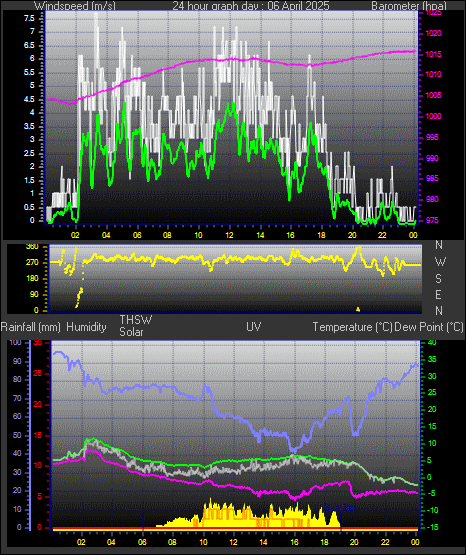Click the 'S' compass letter

[x=438, y=279]
